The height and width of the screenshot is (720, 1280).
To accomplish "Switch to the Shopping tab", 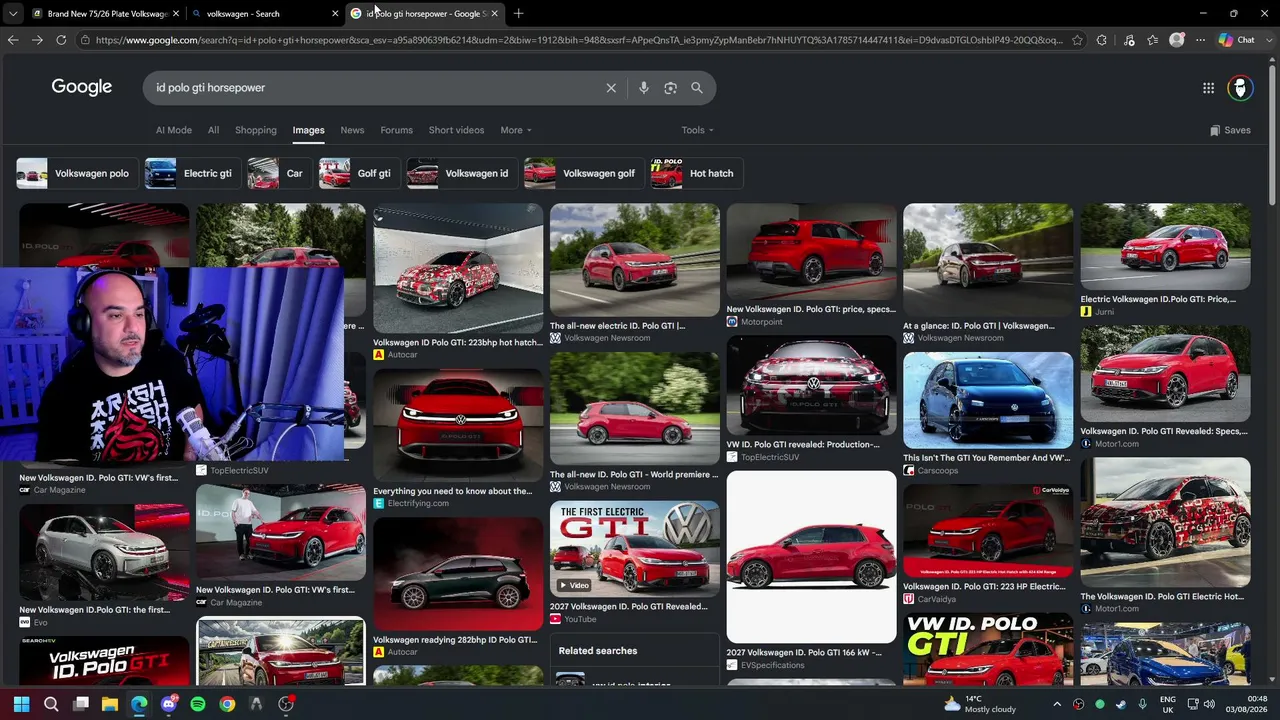I will tap(256, 130).
